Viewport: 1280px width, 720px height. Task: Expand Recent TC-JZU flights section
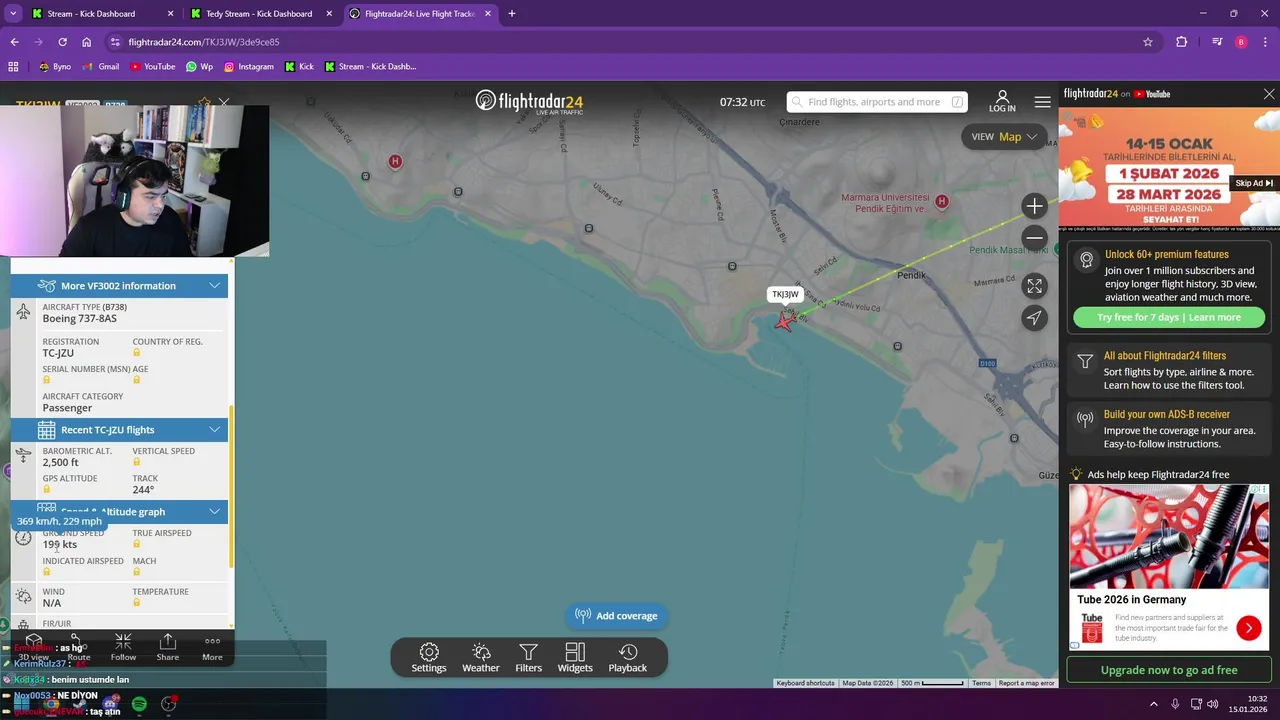[119, 430]
